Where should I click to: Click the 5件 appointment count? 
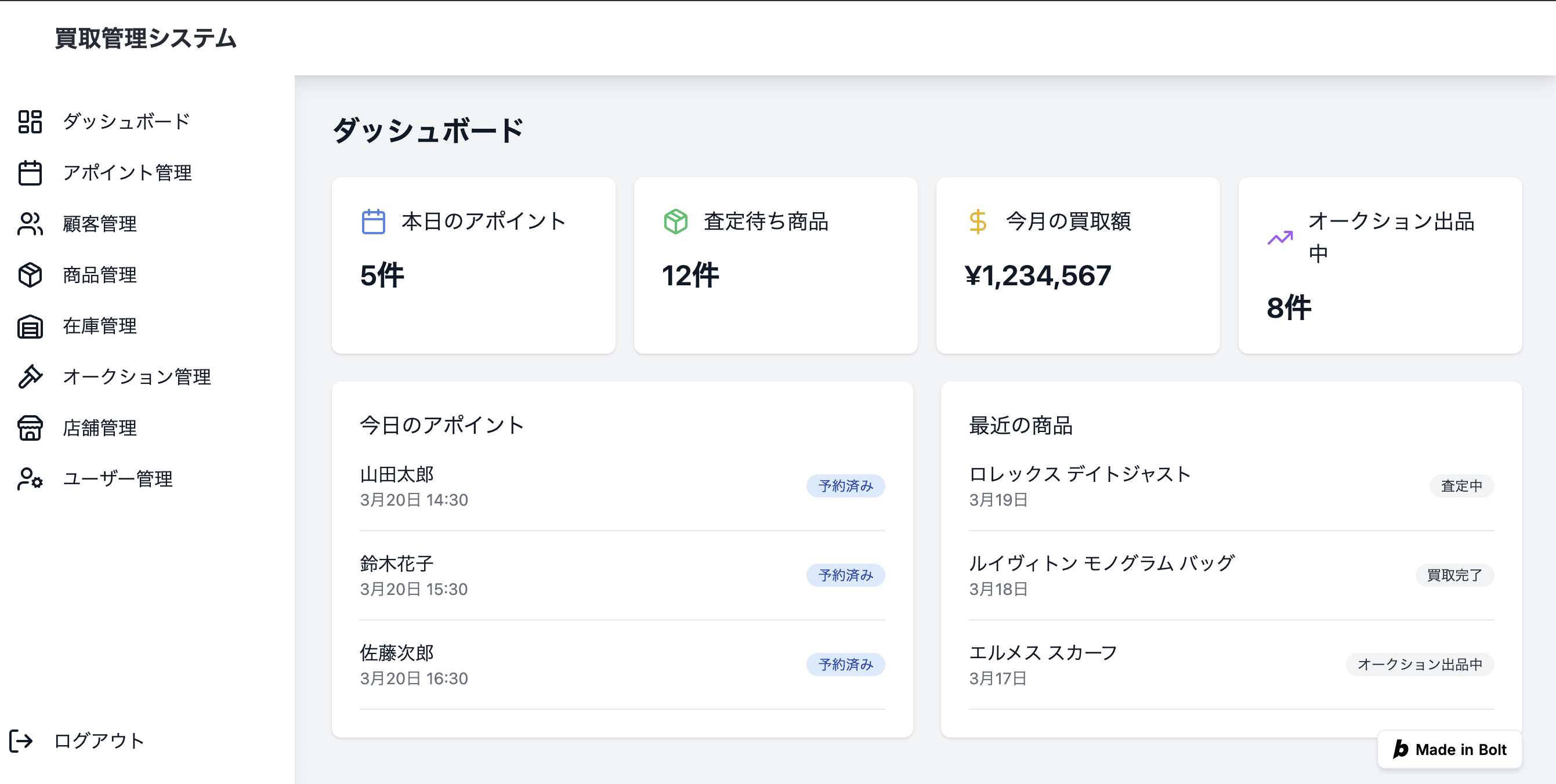(382, 276)
